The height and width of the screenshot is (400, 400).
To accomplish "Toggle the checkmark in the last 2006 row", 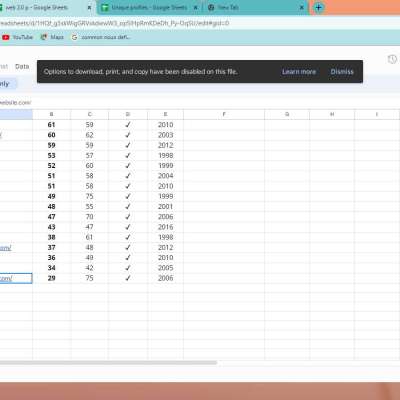I will coord(128,278).
